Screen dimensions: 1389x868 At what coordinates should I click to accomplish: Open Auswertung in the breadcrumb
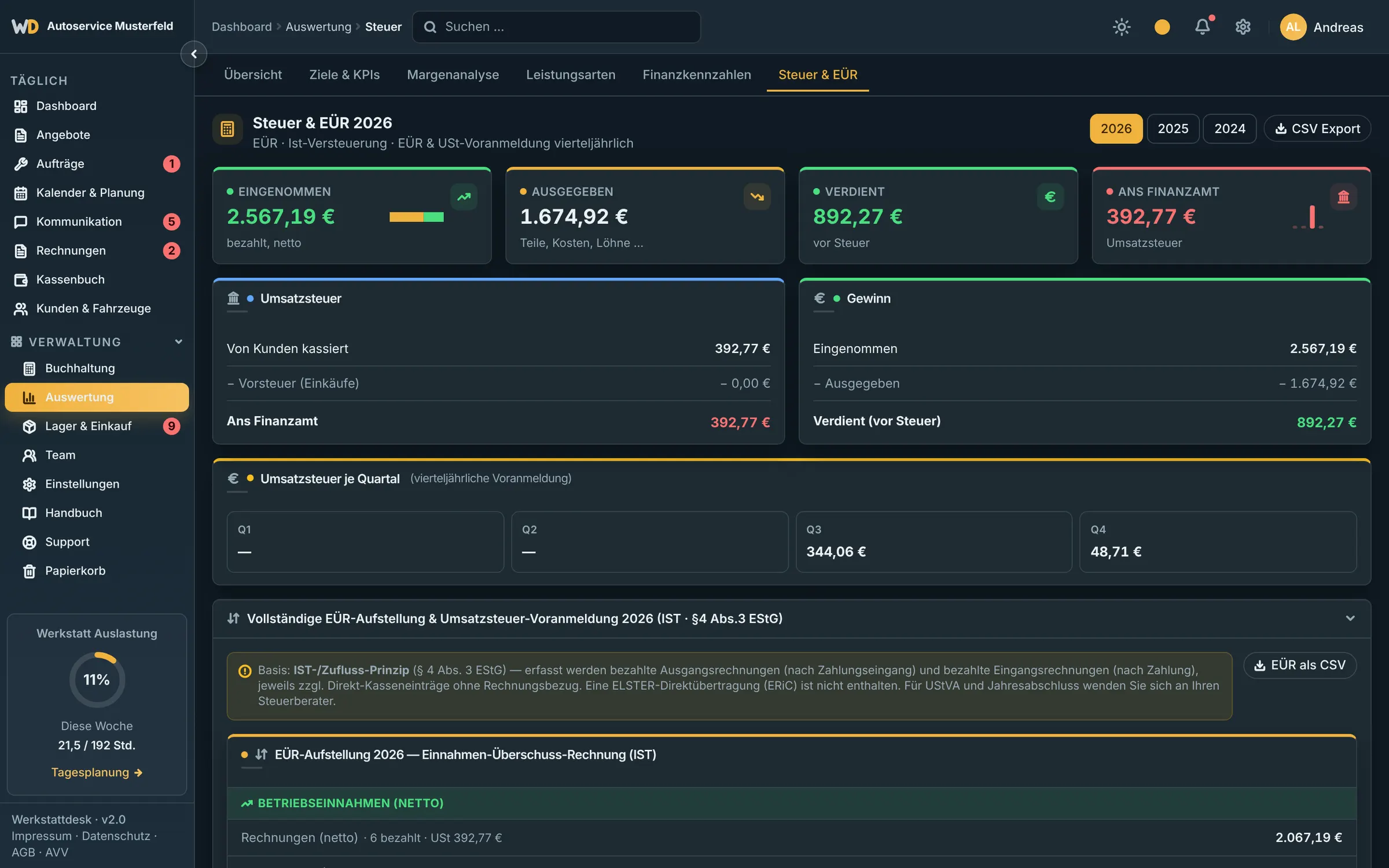pos(318,27)
